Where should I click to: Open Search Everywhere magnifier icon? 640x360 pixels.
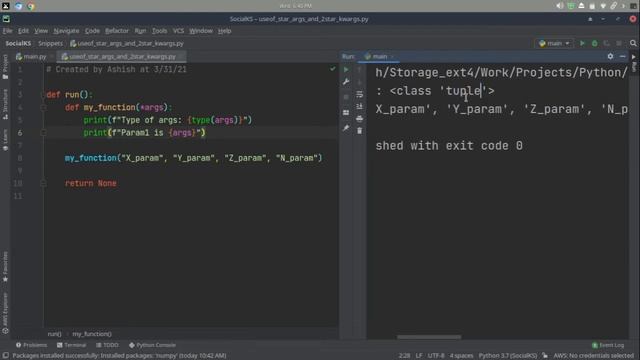633,43
